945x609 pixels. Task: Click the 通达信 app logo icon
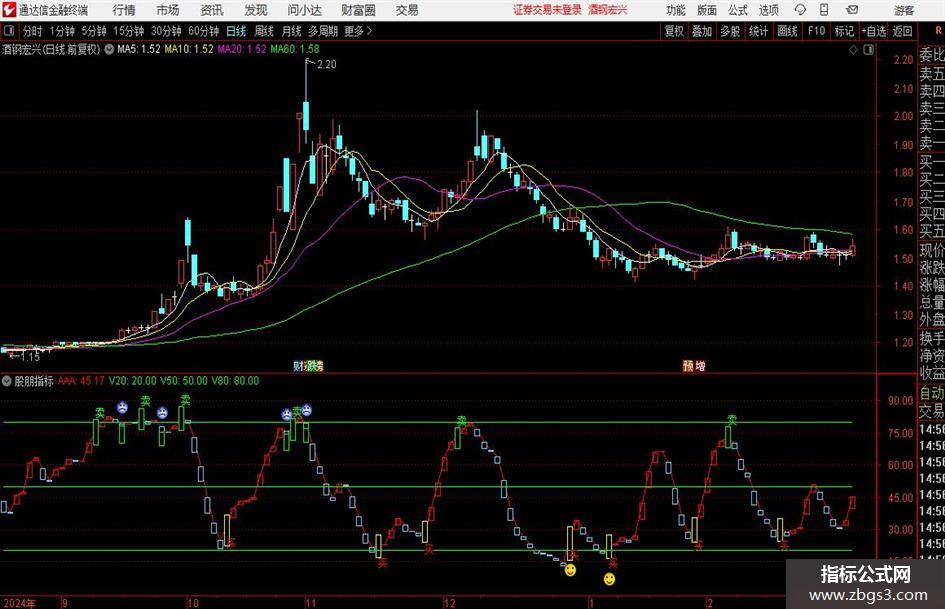[x=9, y=10]
